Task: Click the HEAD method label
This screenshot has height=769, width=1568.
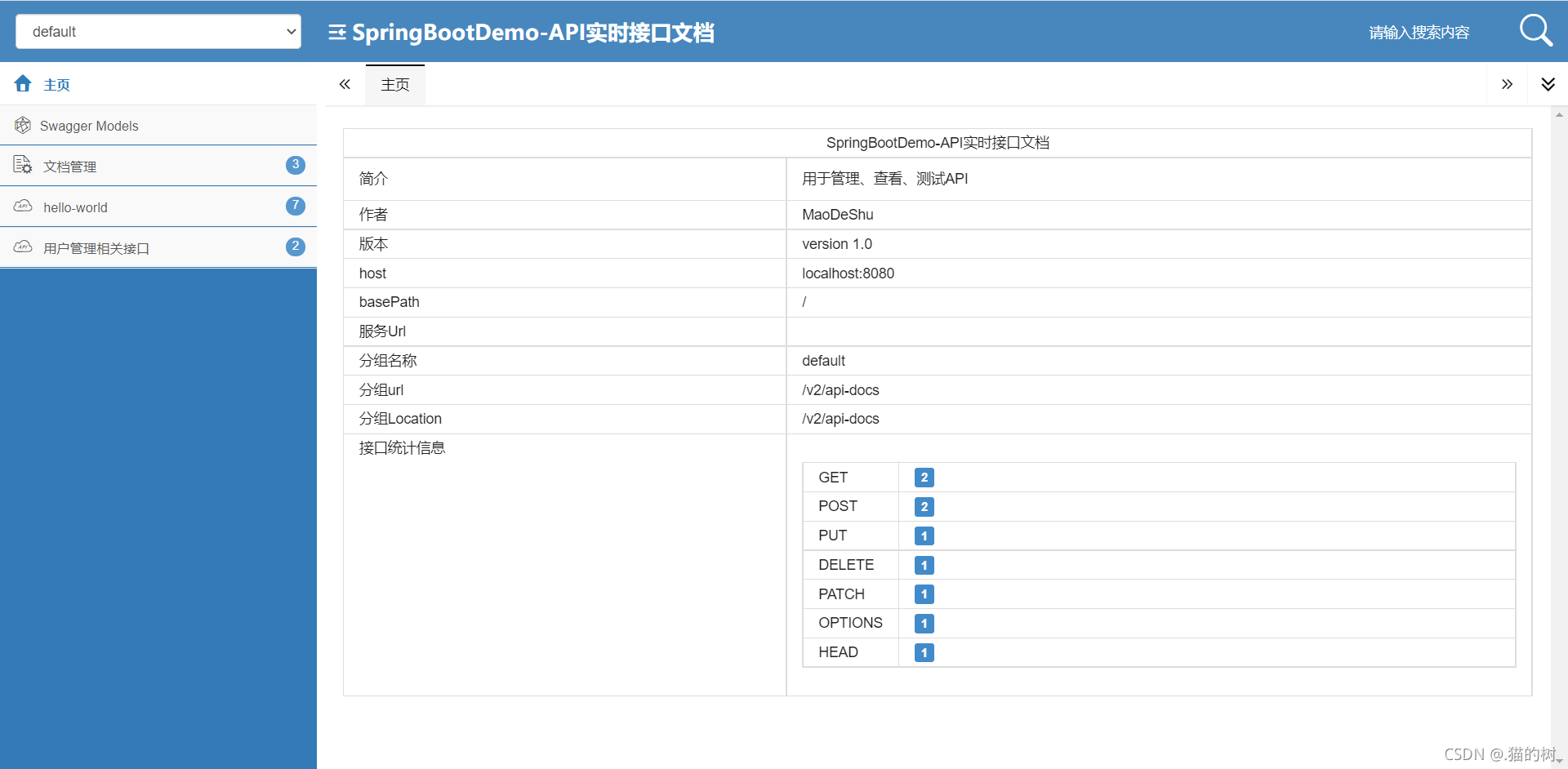Action: (x=838, y=652)
